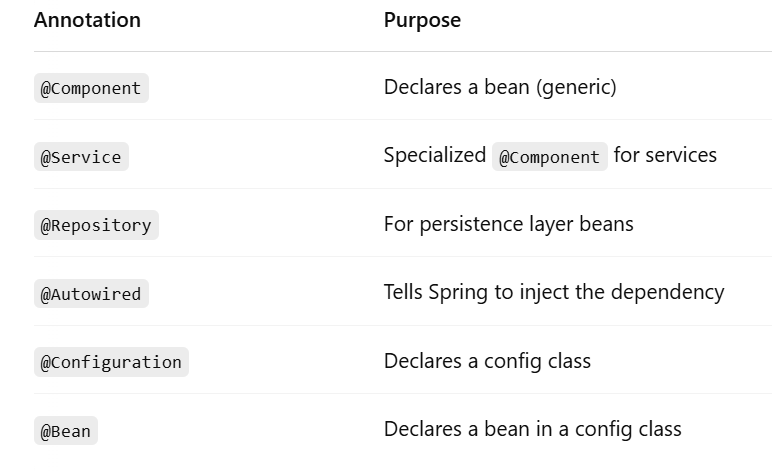This screenshot has width=772, height=475.
Task: Select the @Component code tag in first row
Action: pos(91,88)
